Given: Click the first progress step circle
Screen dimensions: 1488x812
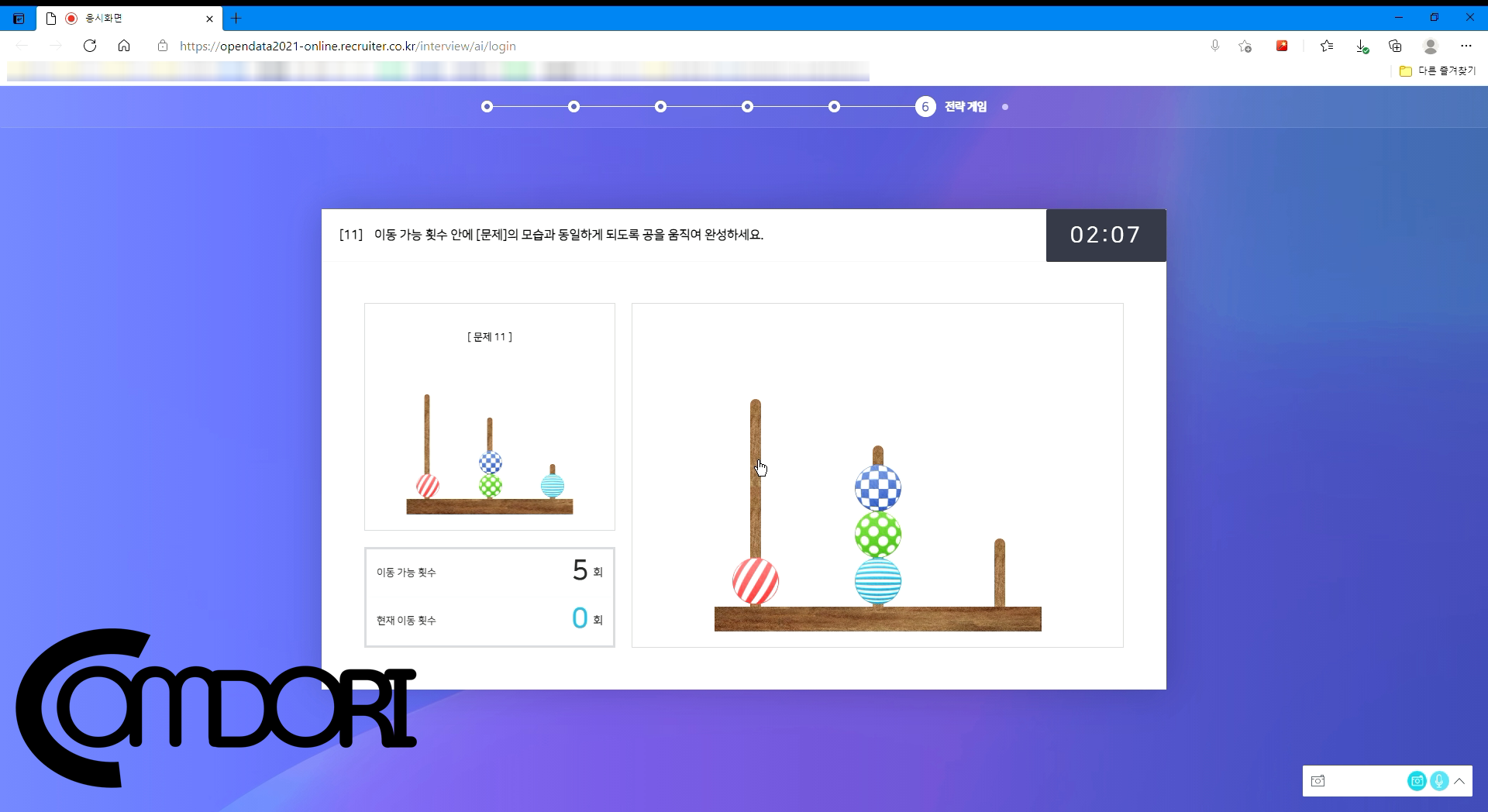Looking at the screenshot, I should click(487, 107).
